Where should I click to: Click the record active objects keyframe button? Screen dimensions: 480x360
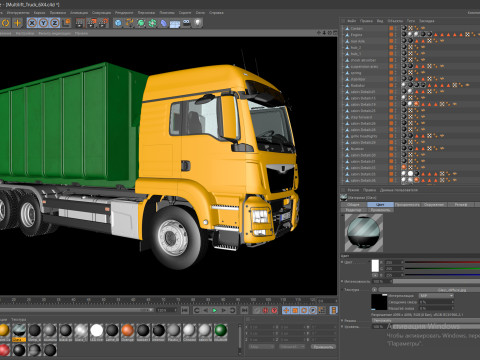point(257,310)
